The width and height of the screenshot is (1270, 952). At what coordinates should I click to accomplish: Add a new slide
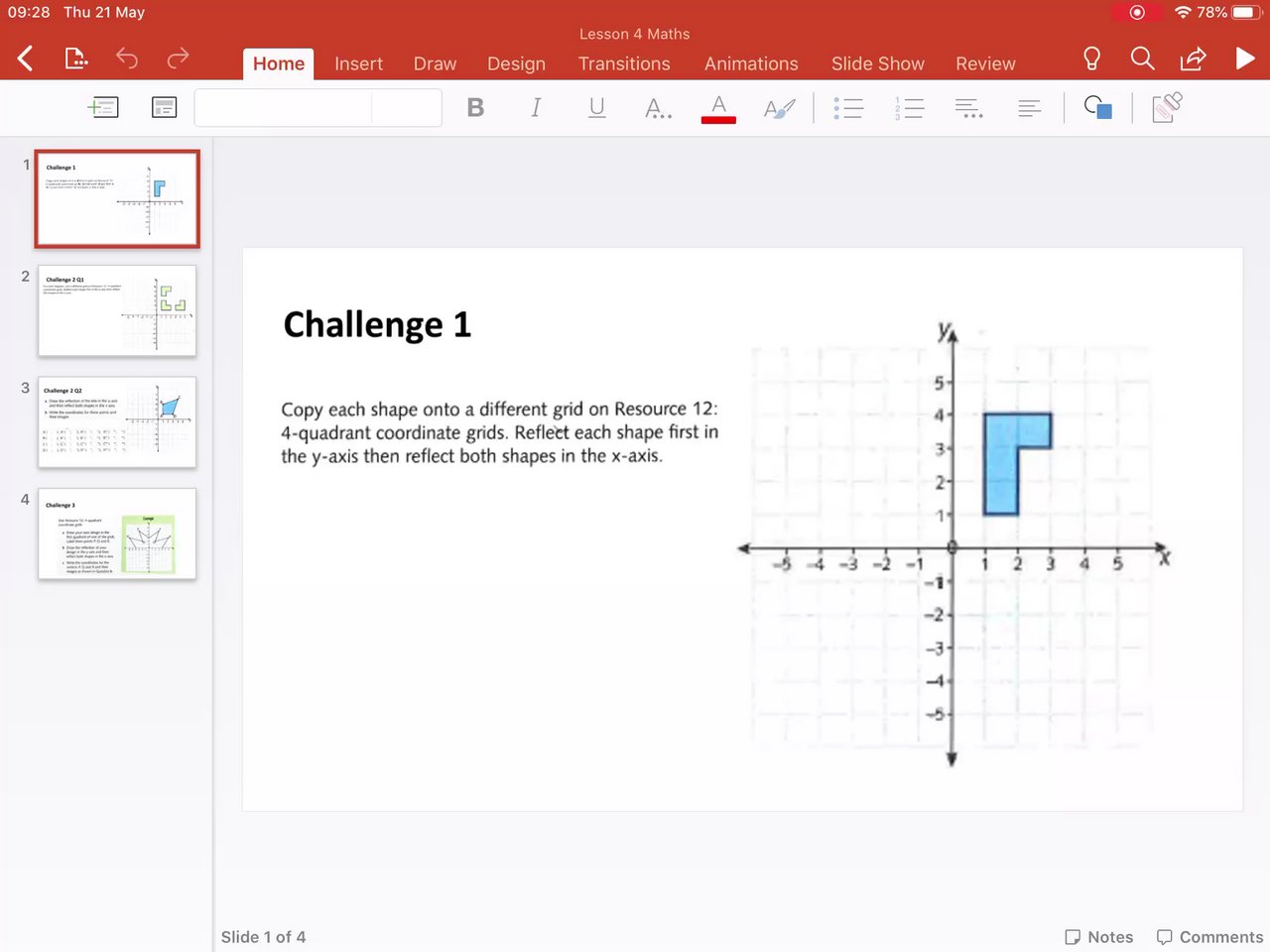click(103, 107)
